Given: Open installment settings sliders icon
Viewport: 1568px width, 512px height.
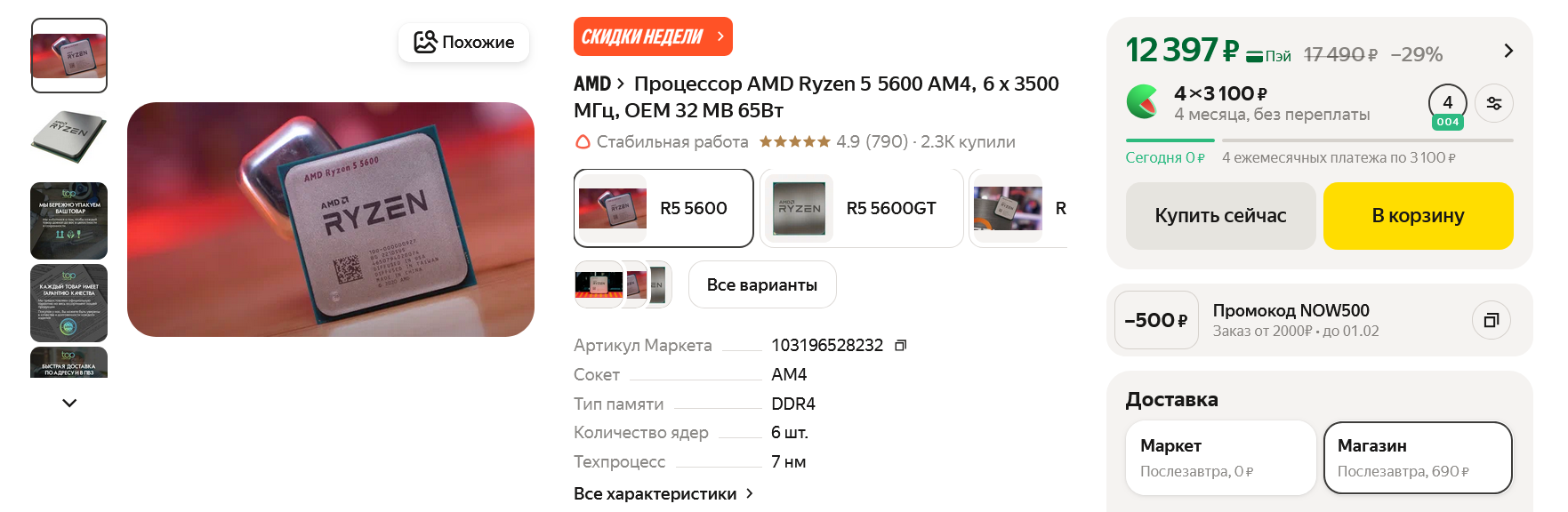Looking at the screenshot, I should click(x=1494, y=103).
